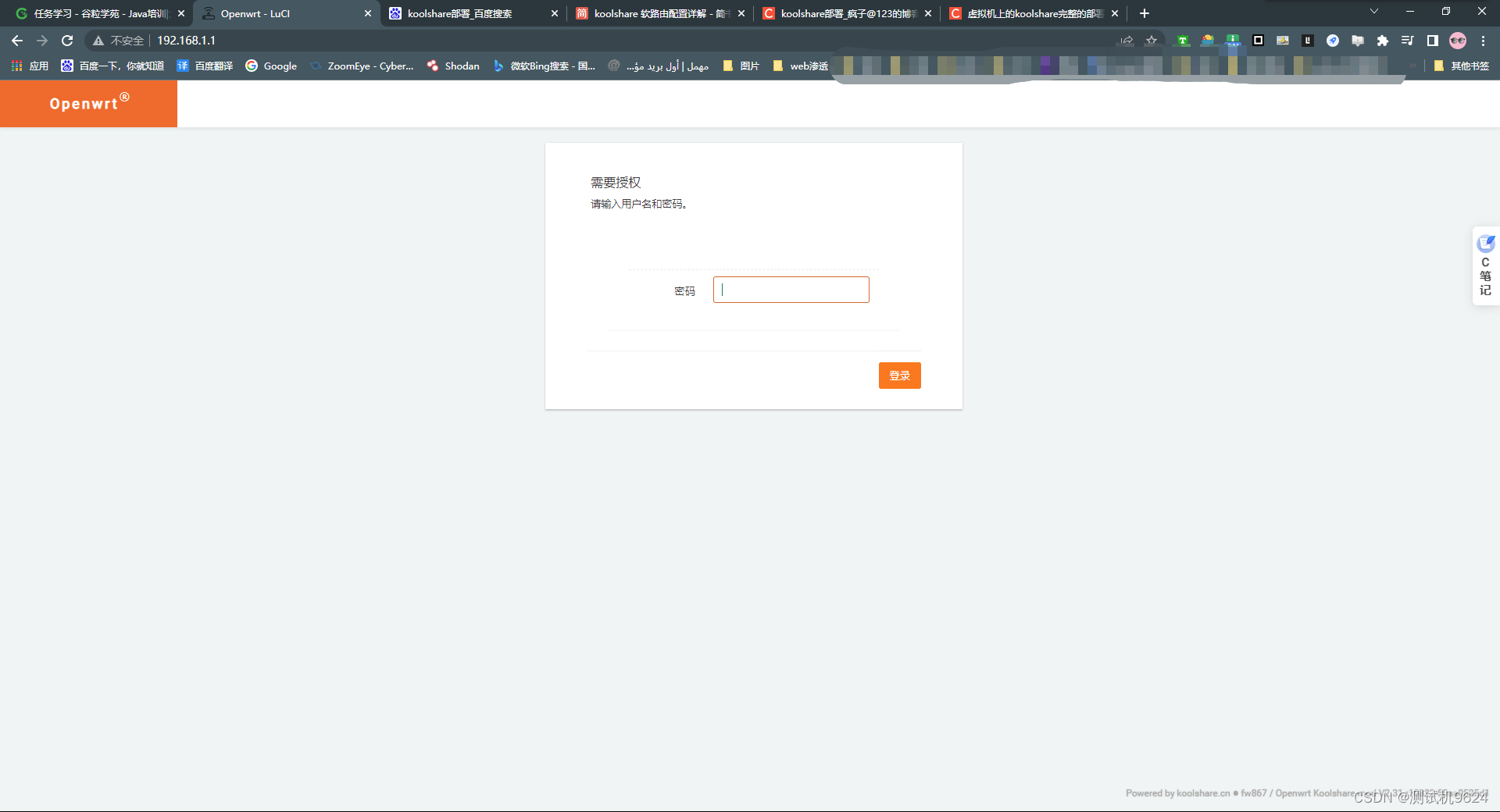Open the 百度一下，你就知道 bookmark
This screenshot has height=812, width=1500.
112,66
